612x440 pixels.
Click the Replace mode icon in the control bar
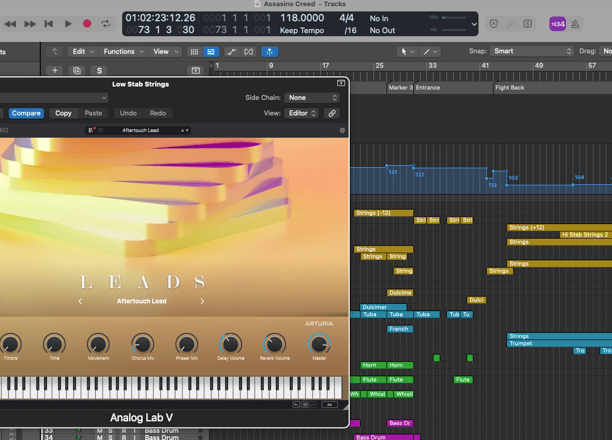494,24
